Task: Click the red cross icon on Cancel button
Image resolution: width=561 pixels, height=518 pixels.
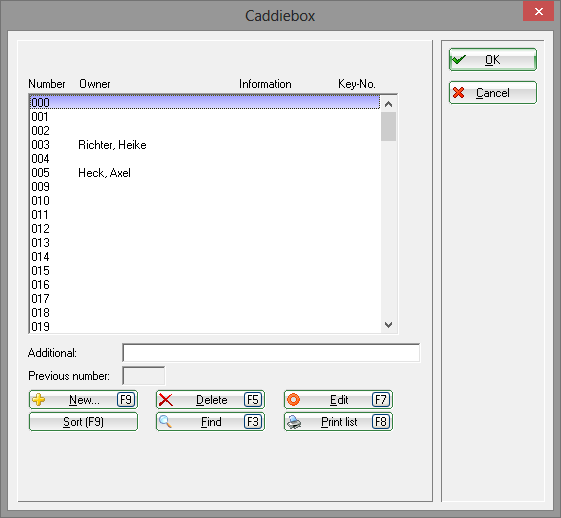Action: [x=458, y=93]
